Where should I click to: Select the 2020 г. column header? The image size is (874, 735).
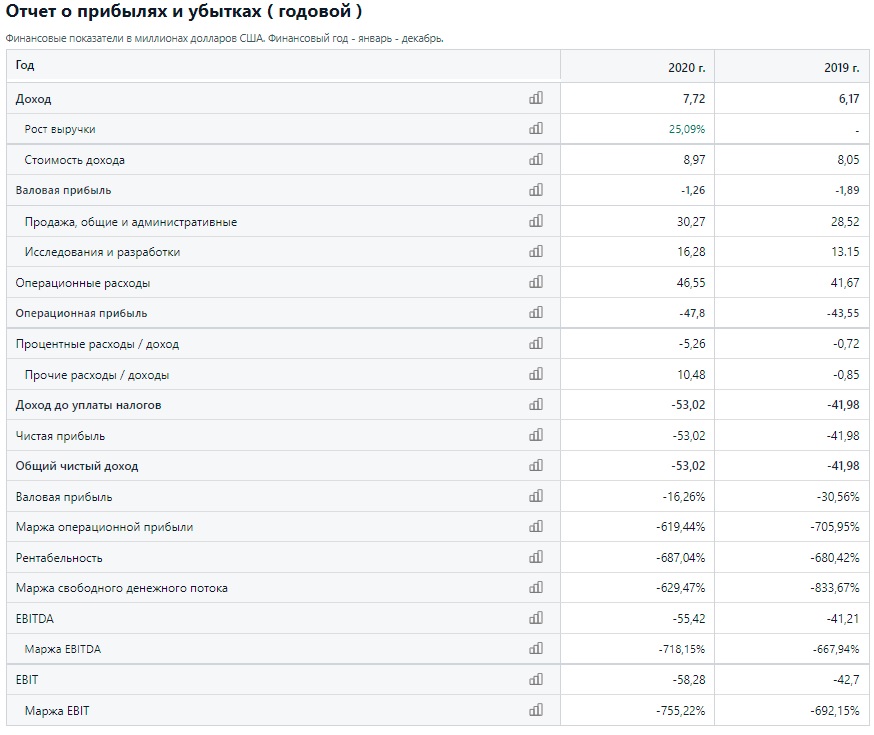coord(686,67)
